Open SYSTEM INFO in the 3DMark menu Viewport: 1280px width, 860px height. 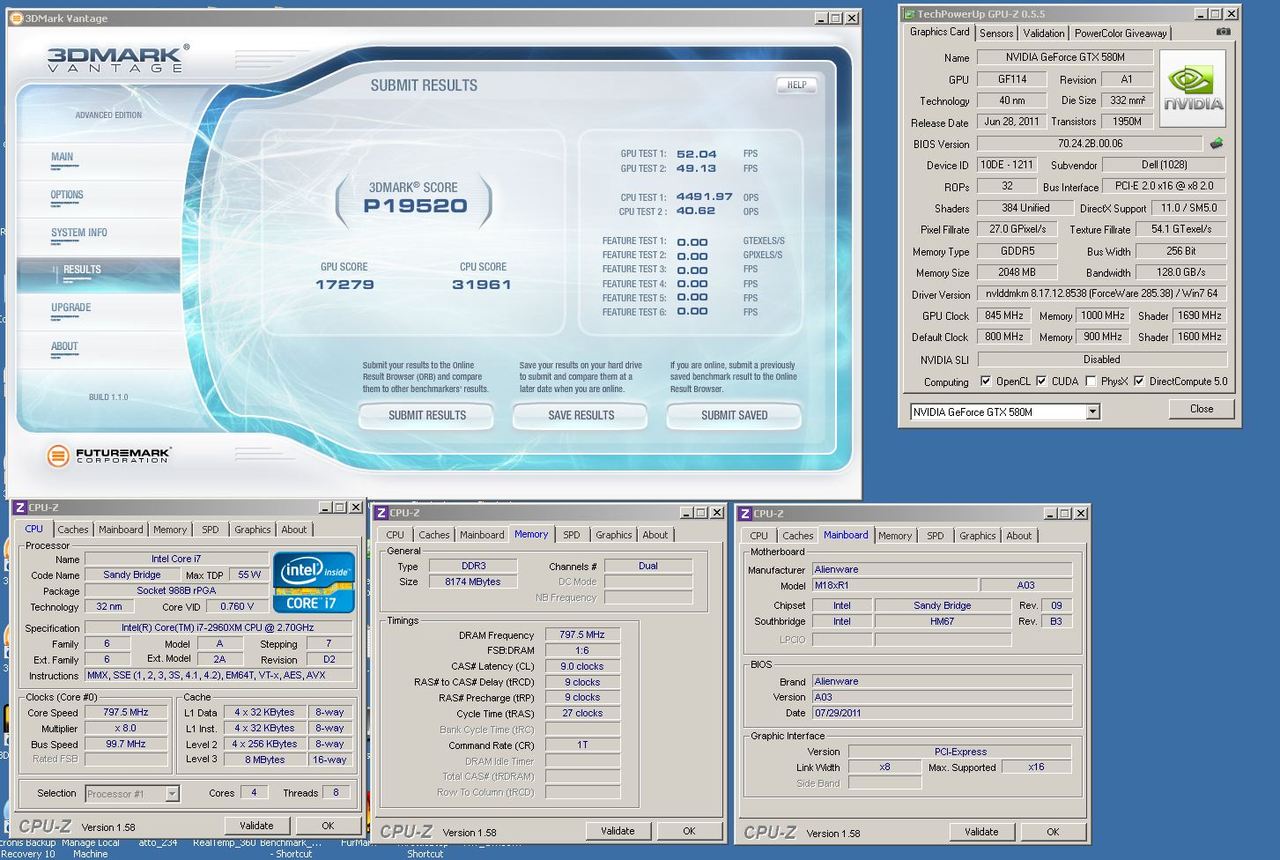[x=79, y=233]
